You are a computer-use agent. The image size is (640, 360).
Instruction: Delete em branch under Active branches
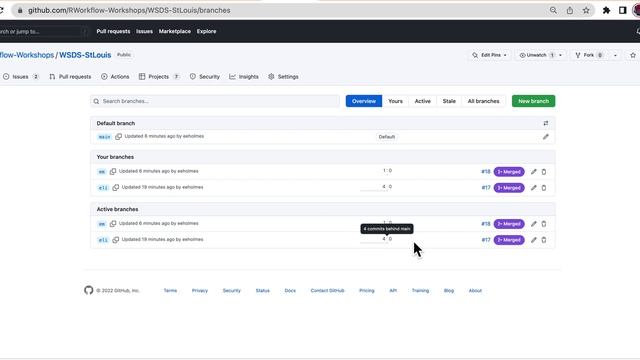(544, 224)
